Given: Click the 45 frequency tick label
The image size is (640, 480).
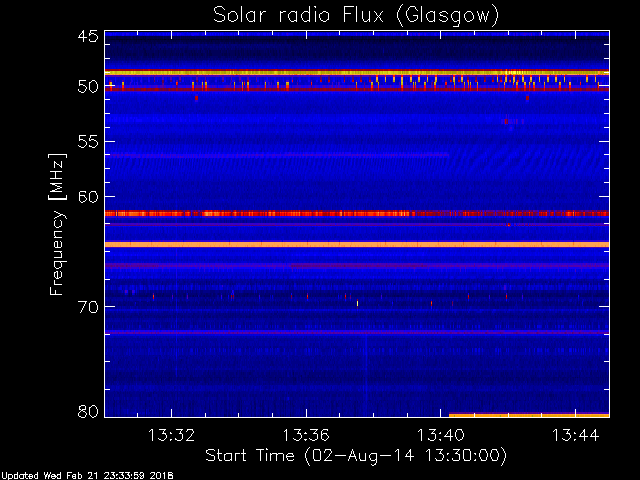Looking at the screenshot, I should [88, 36].
